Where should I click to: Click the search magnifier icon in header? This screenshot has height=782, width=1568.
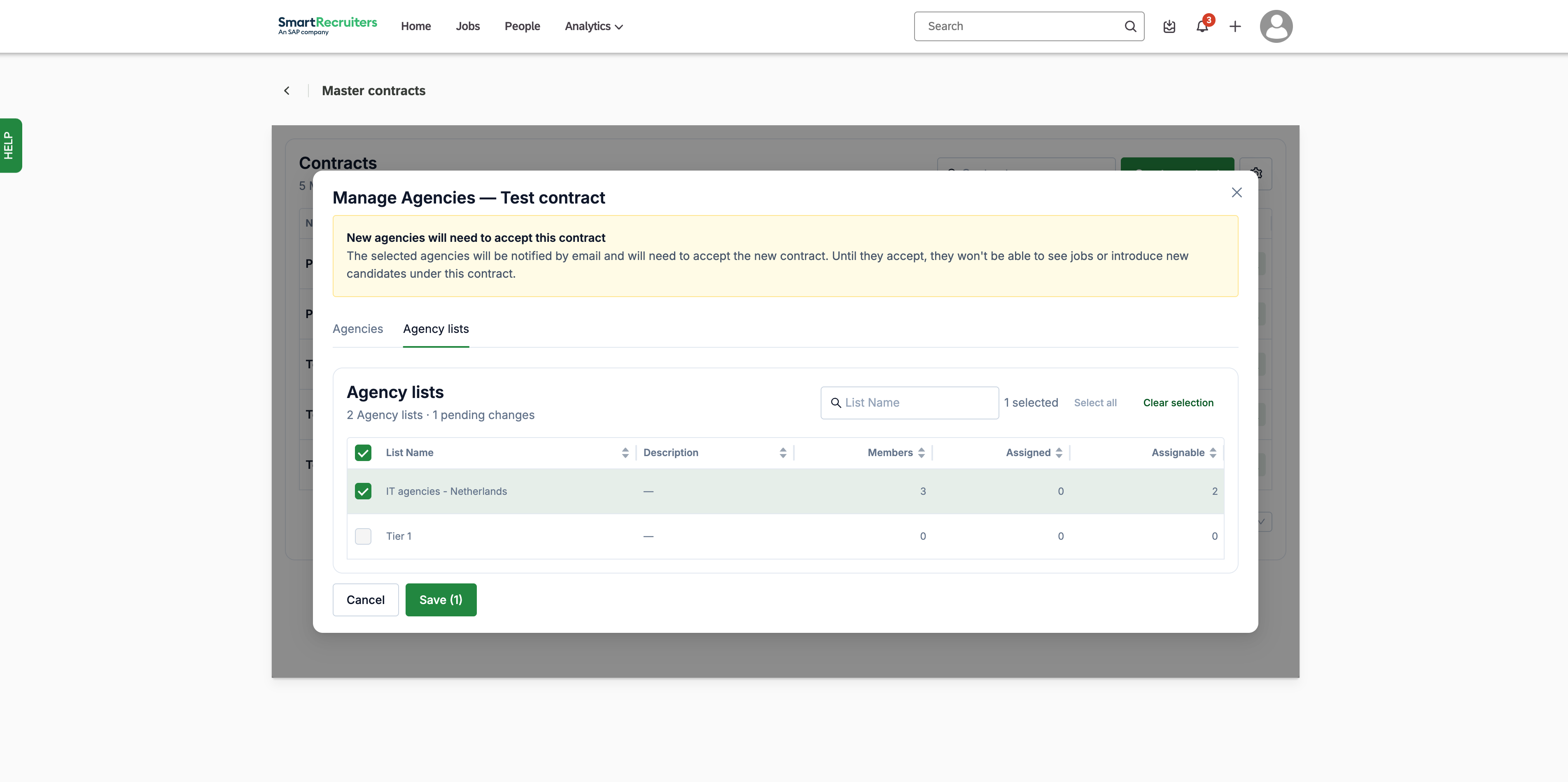coord(1130,26)
